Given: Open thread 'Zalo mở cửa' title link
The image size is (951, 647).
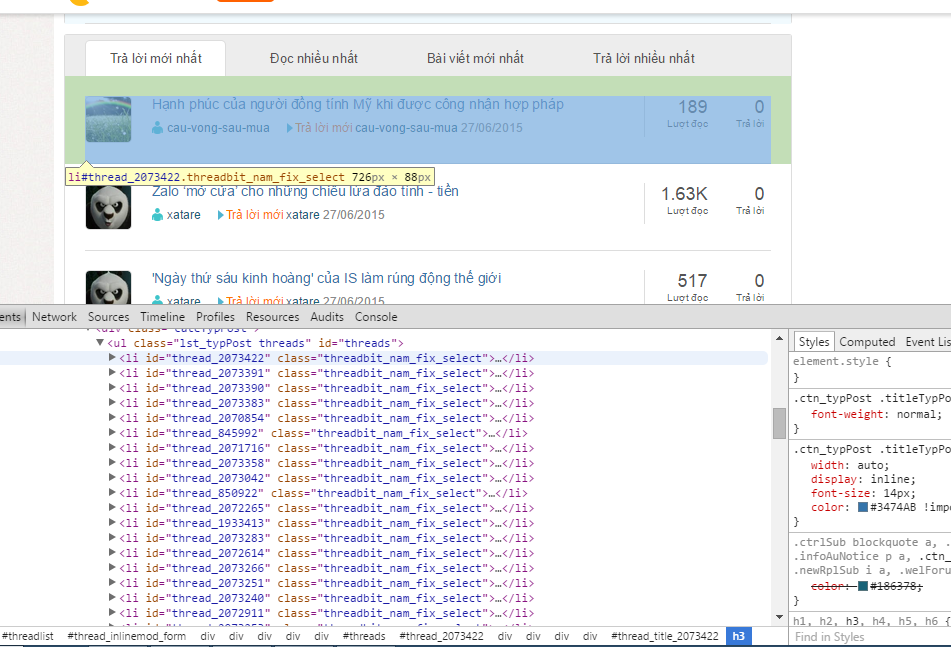Looking at the screenshot, I should [305, 191].
